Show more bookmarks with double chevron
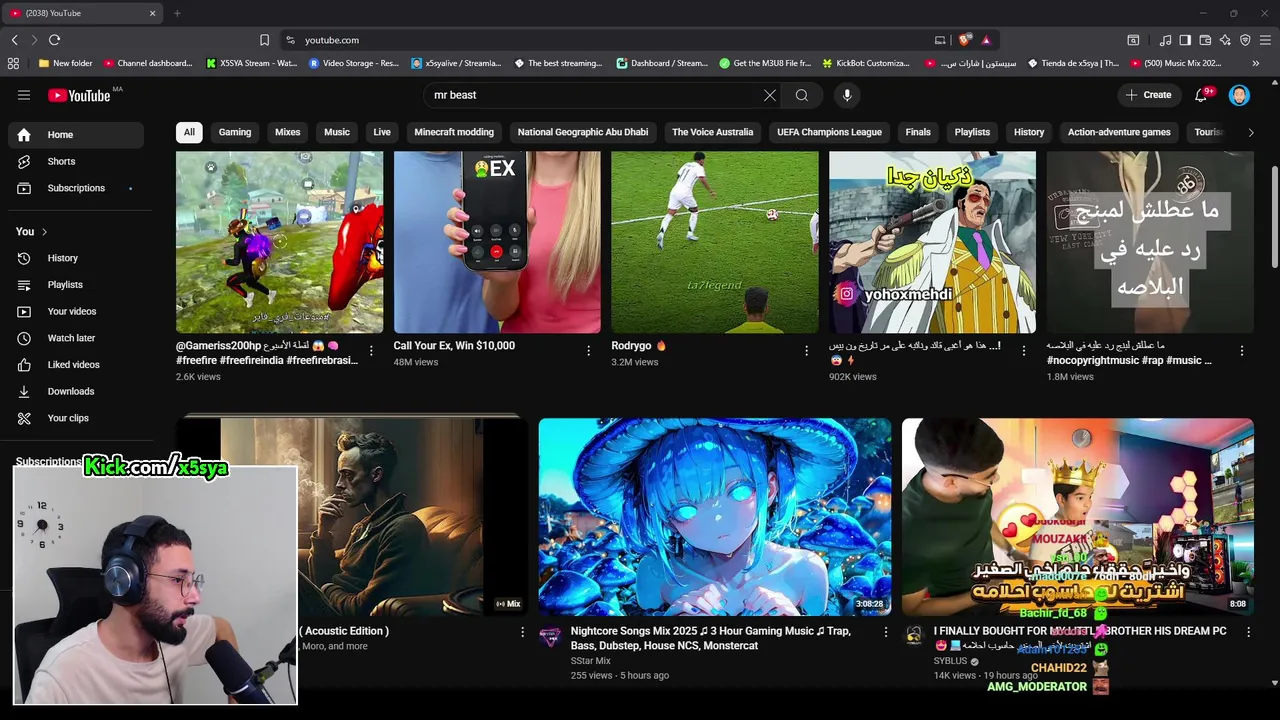 click(1255, 63)
